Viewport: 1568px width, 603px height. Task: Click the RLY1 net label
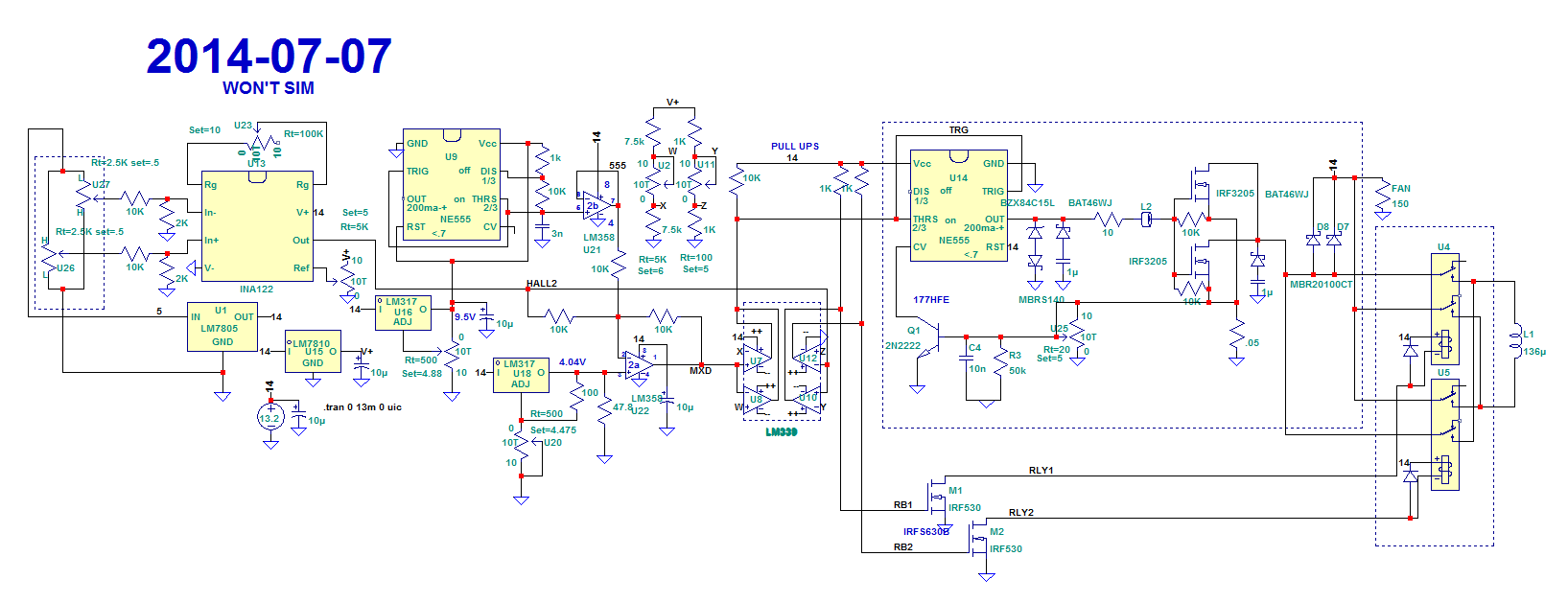[x=1041, y=471]
